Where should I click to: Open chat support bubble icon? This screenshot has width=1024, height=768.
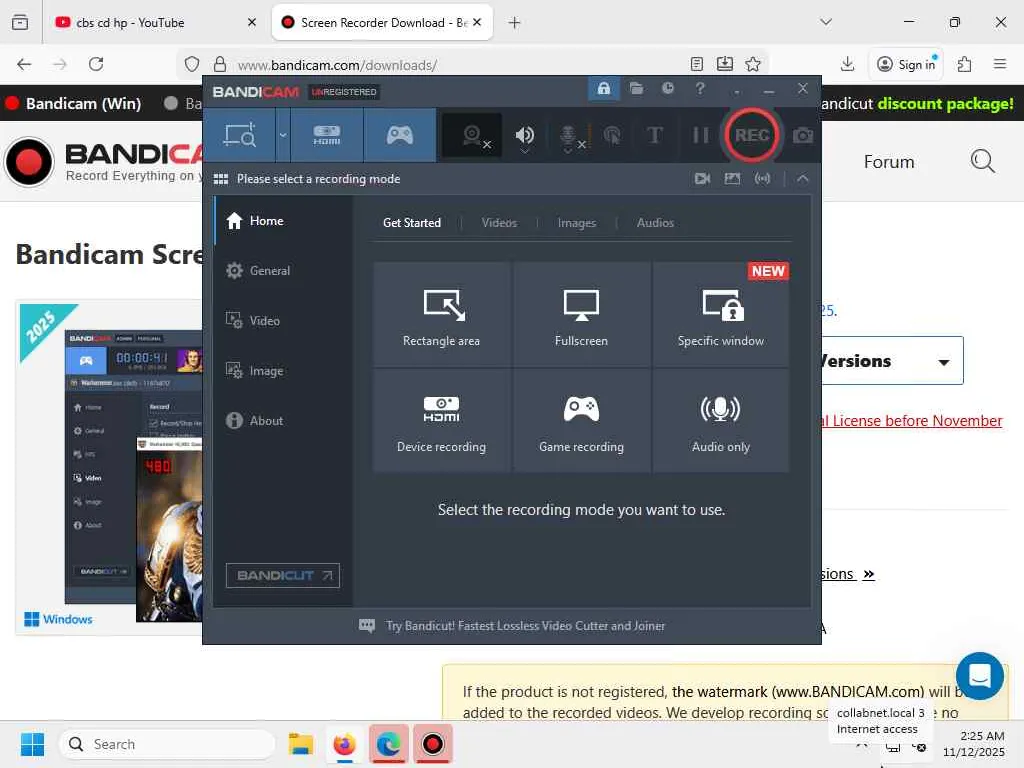coord(980,676)
